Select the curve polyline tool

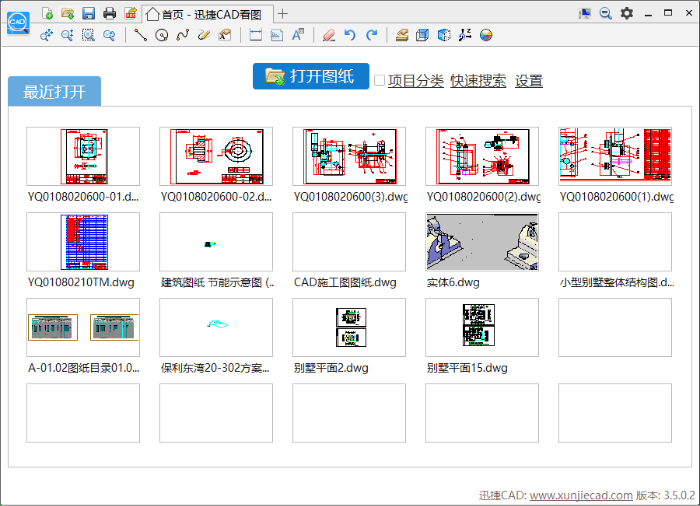point(183,35)
